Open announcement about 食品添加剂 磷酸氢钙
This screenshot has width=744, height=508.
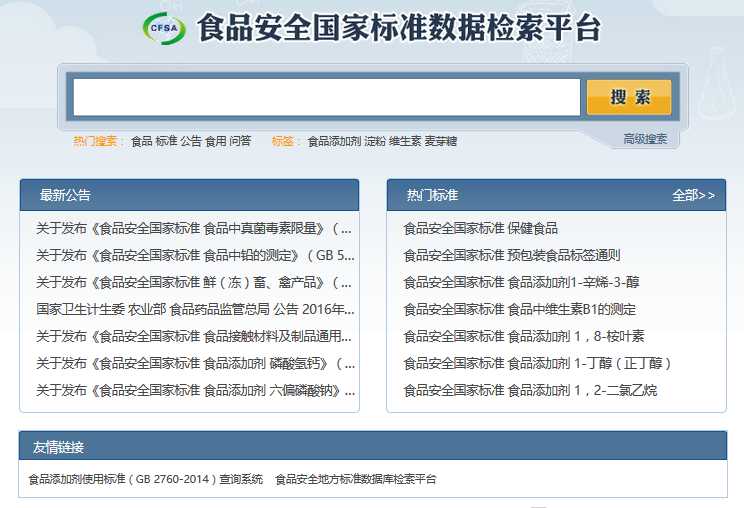coord(195,364)
